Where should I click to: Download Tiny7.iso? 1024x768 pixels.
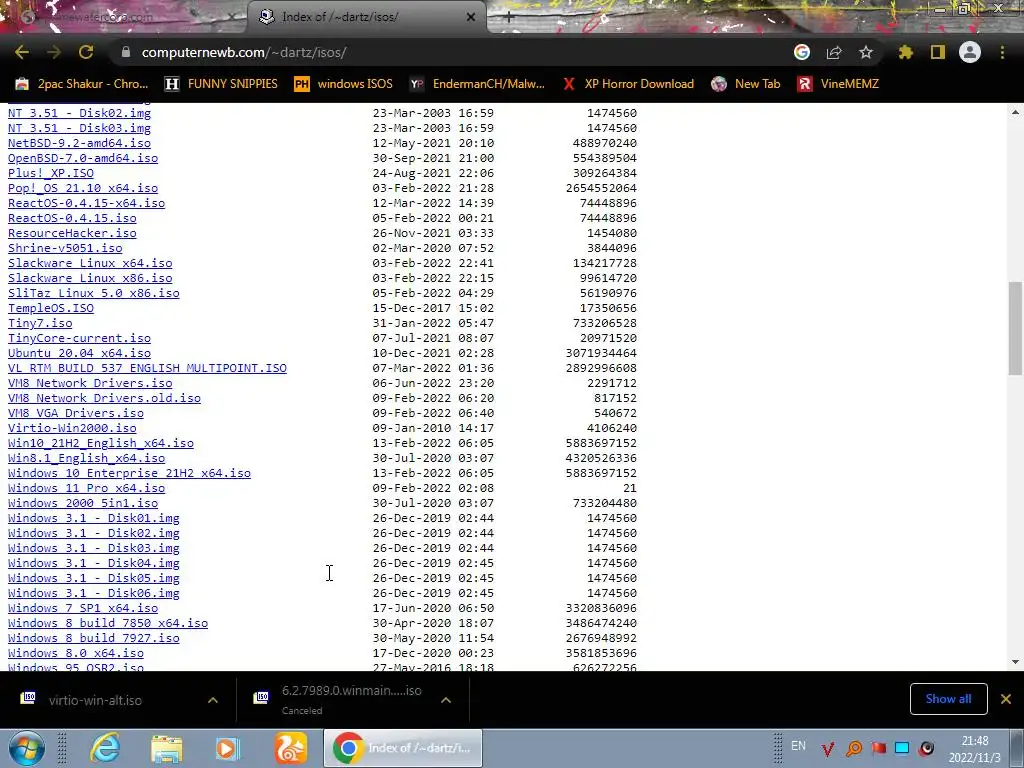40,323
